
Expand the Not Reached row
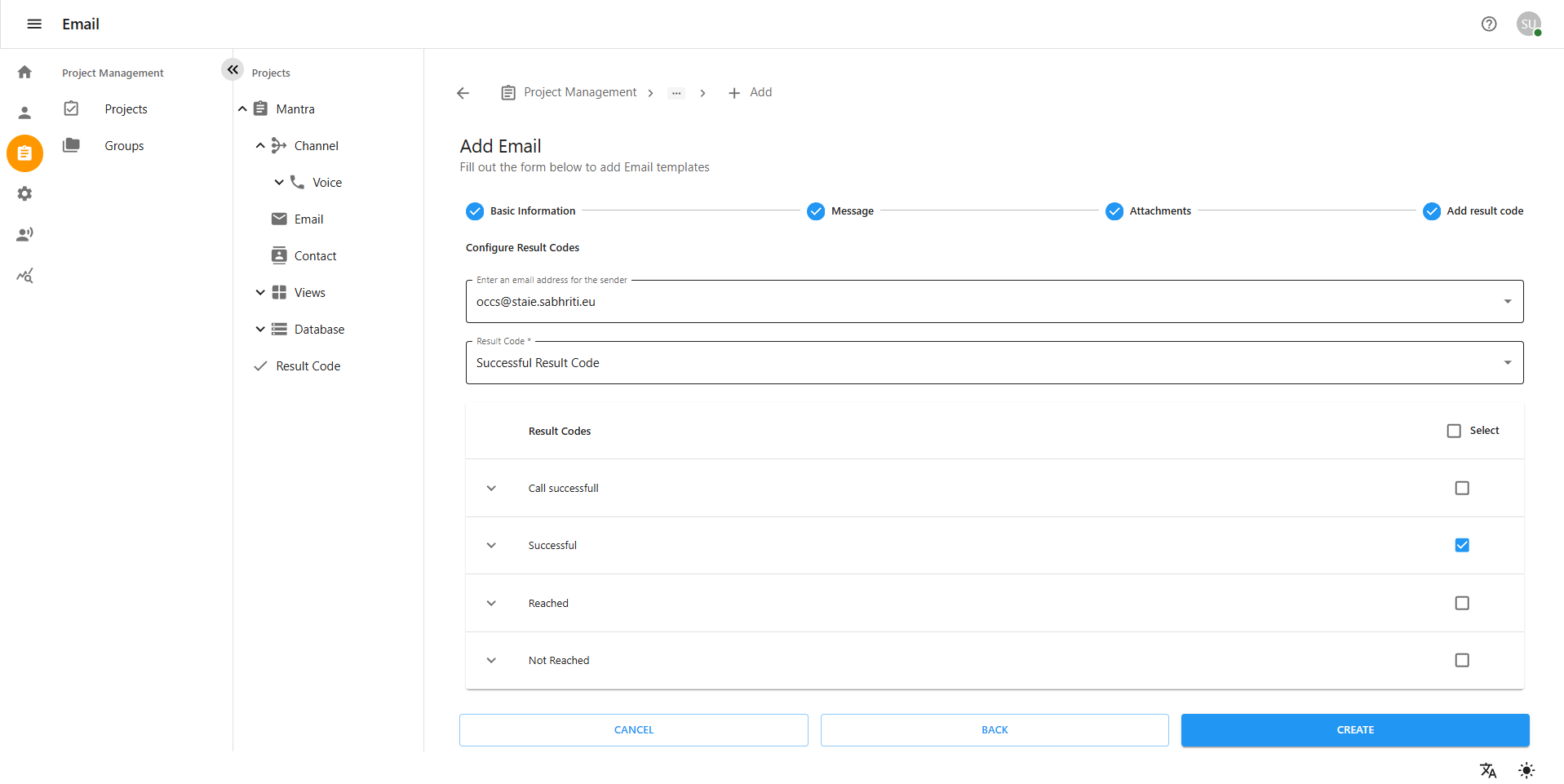pyautogui.click(x=491, y=660)
